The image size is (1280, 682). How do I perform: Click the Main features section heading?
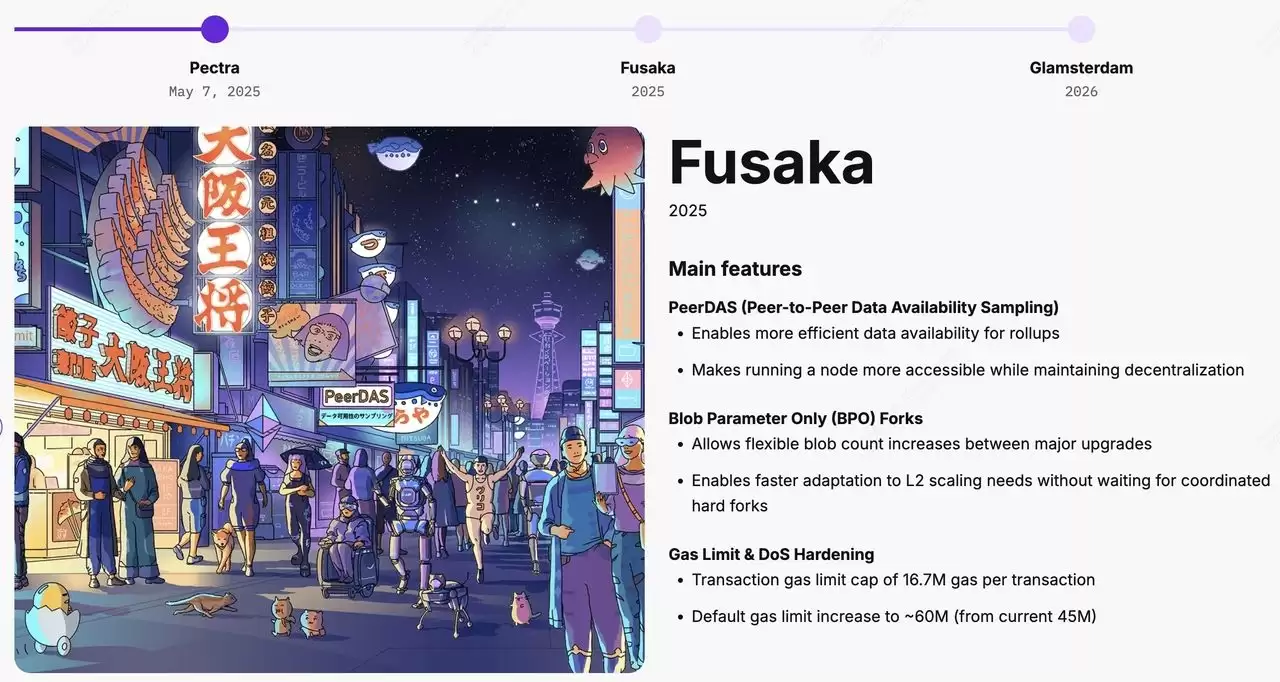tap(735, 268)
